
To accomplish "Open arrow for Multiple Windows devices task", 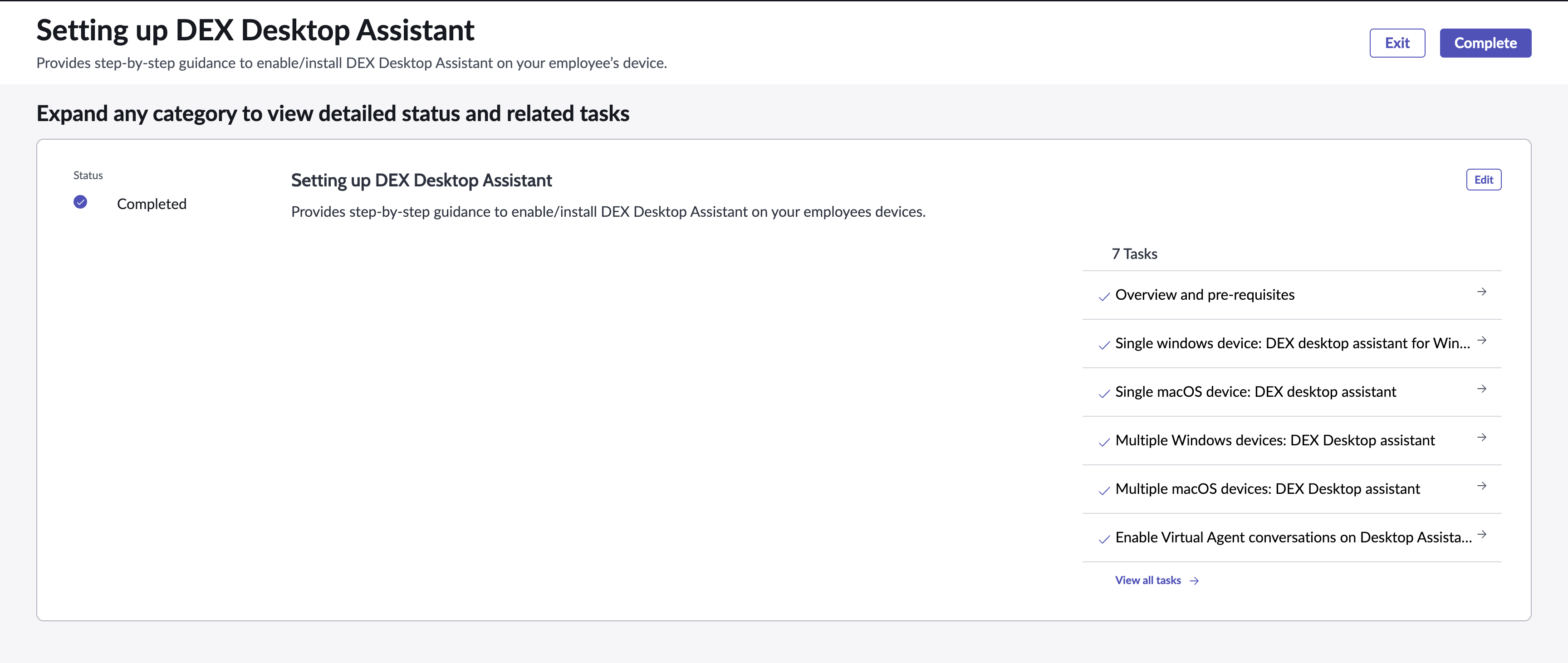I will click(1481, 437).
